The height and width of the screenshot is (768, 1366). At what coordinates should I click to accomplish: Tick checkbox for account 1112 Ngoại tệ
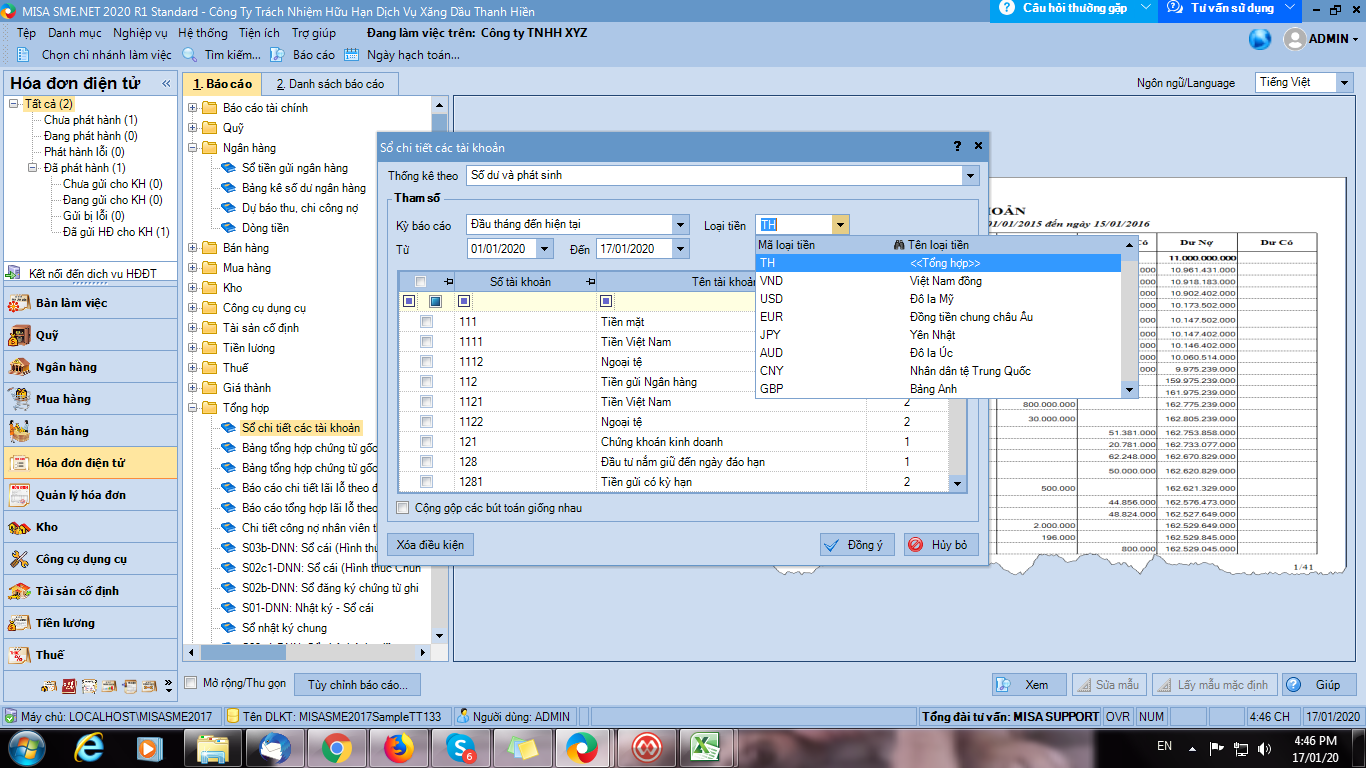[x=427, y=362]
